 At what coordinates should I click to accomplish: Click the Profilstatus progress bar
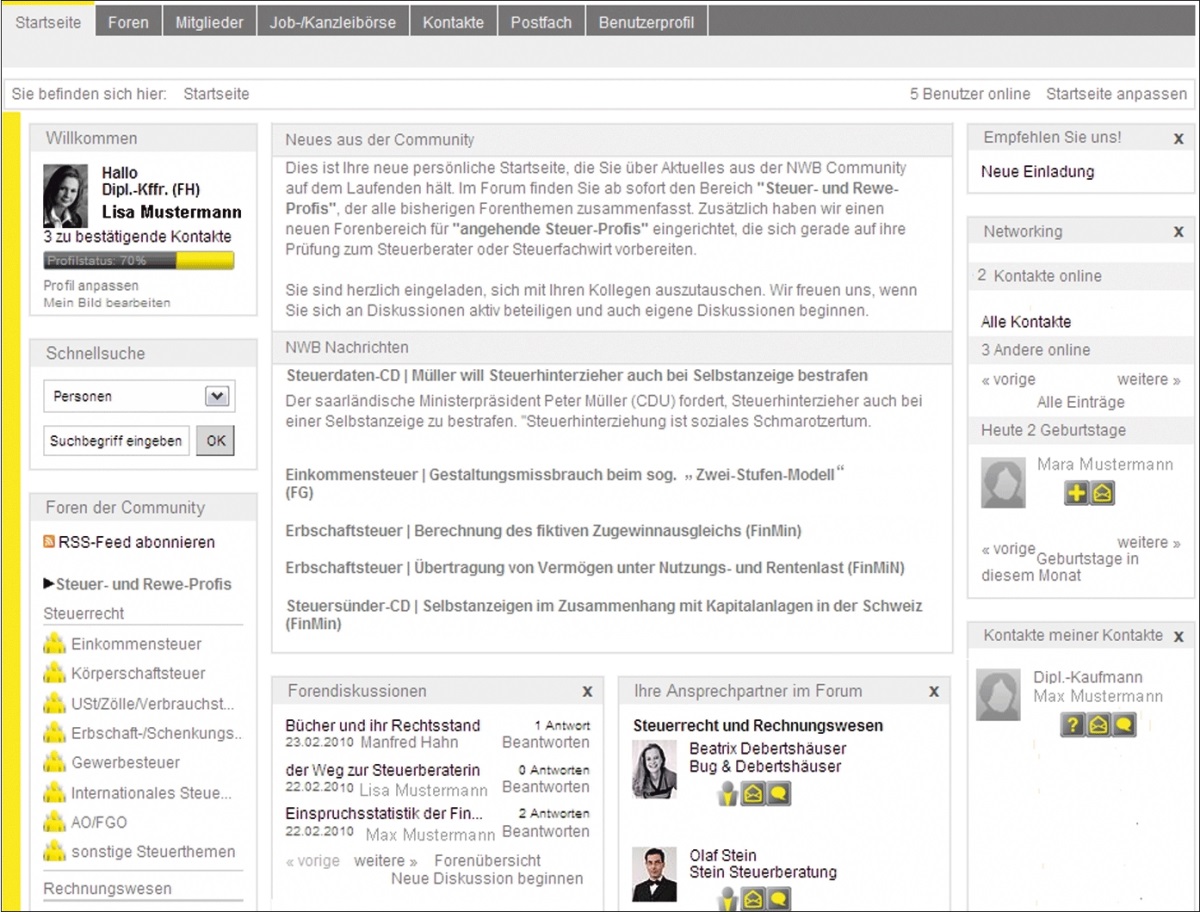[x=139, y=261]
